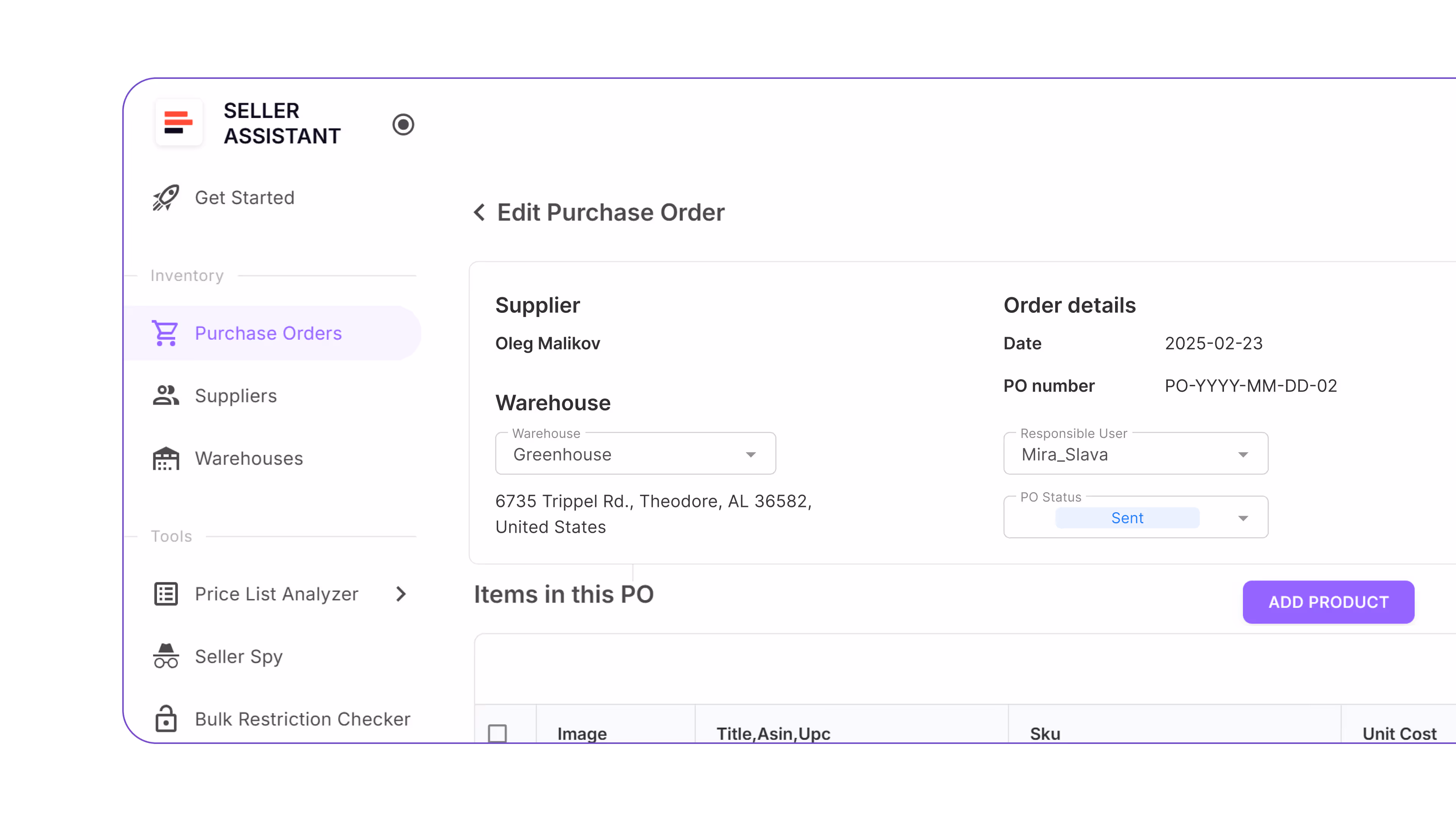This screenshot has height=819, width=1456.
Task: Click the shopping cart icon for Purchase Orders
Action: (x=165, y=333)
